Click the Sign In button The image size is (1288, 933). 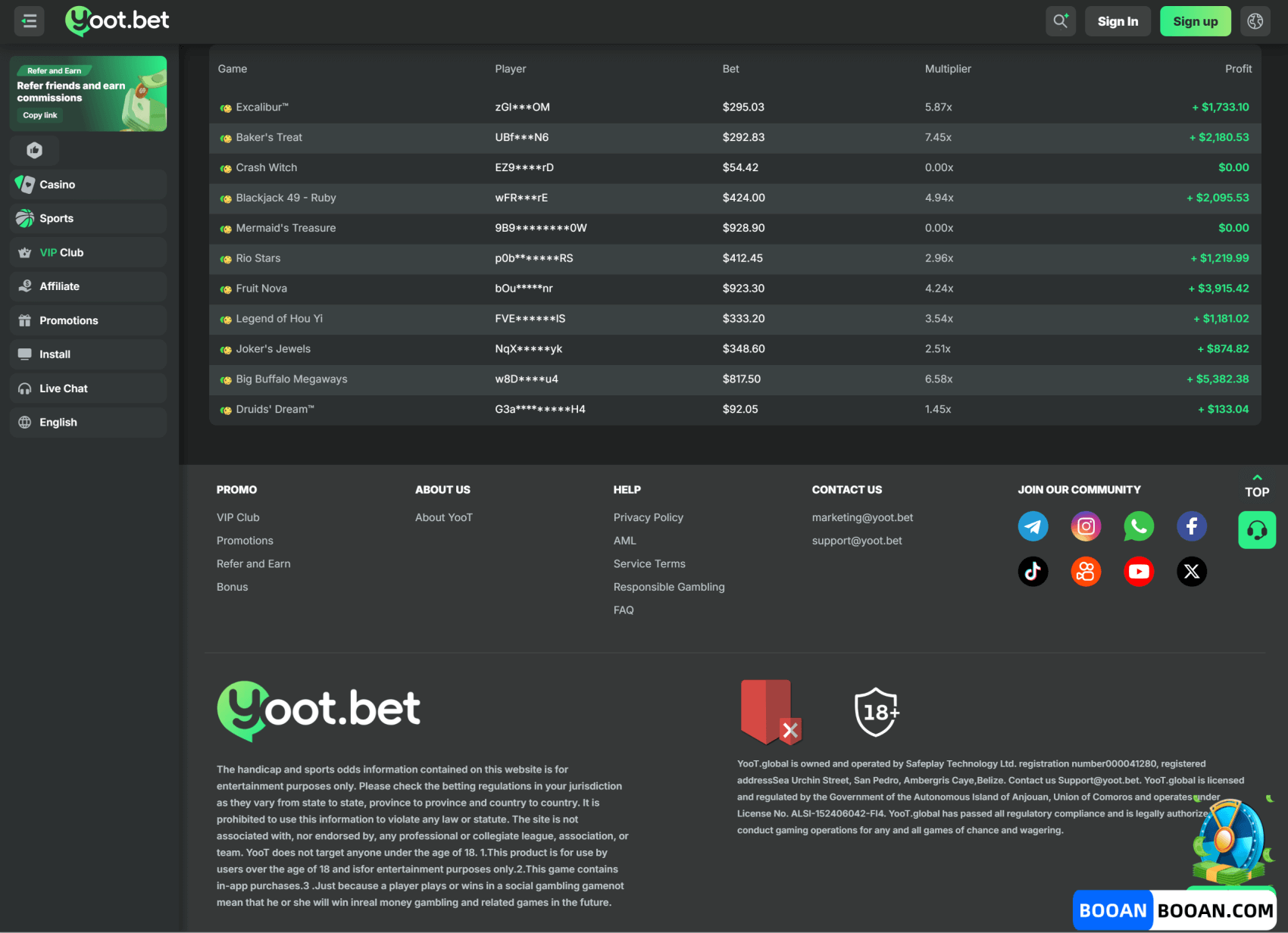pos(1118,21)
